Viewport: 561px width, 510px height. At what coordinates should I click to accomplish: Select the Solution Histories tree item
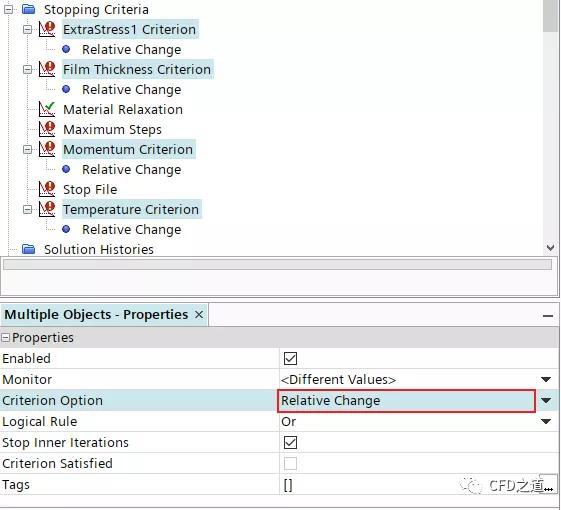point(99,249)
